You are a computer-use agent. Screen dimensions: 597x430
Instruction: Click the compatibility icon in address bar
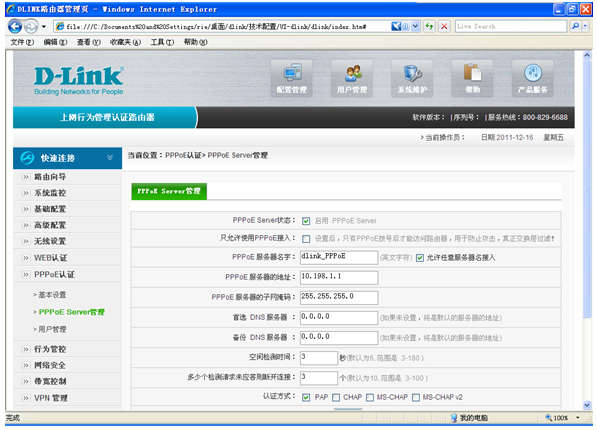tap(396, 26)
